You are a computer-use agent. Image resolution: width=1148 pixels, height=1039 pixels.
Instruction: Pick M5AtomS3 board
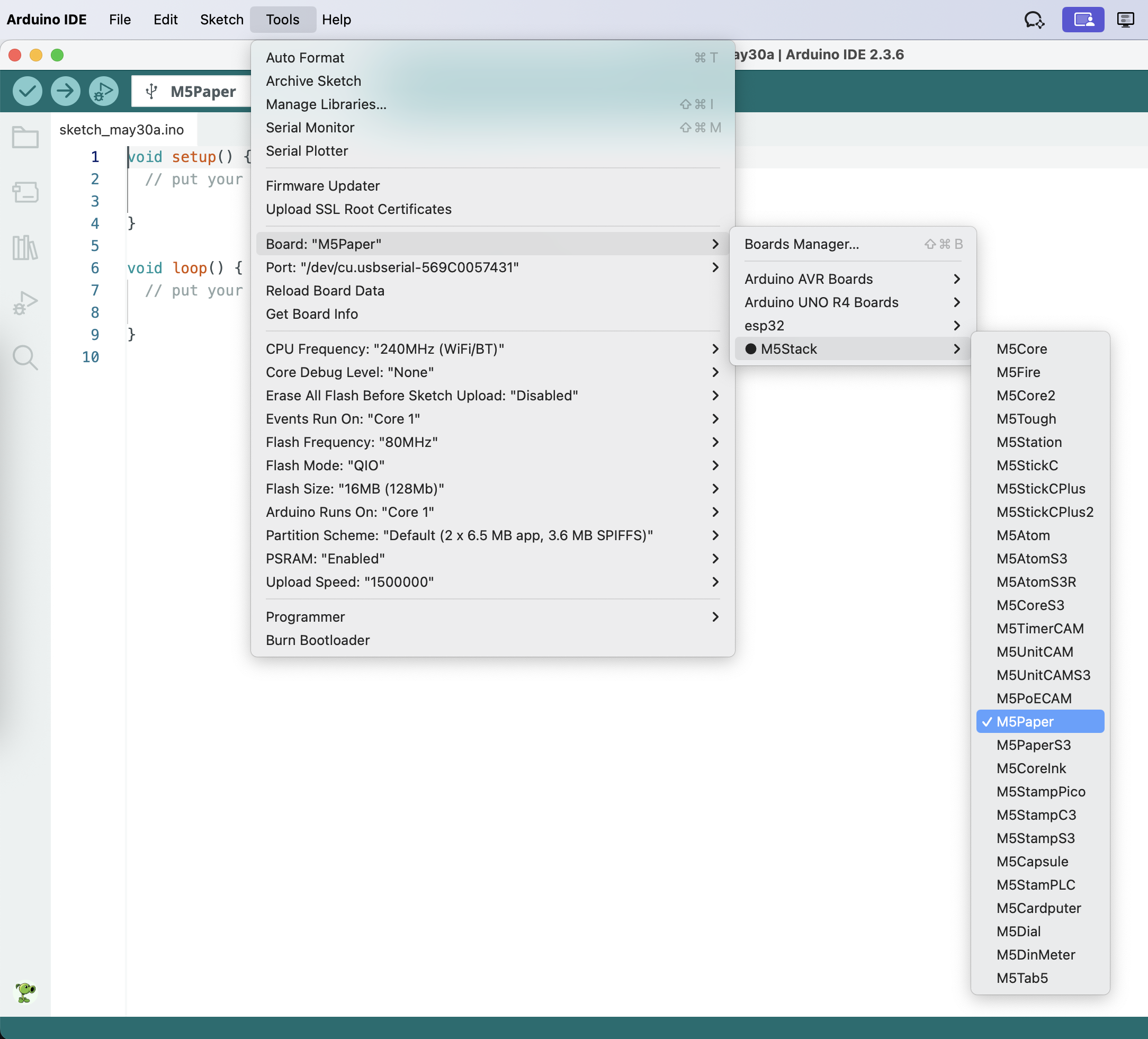1040,558
